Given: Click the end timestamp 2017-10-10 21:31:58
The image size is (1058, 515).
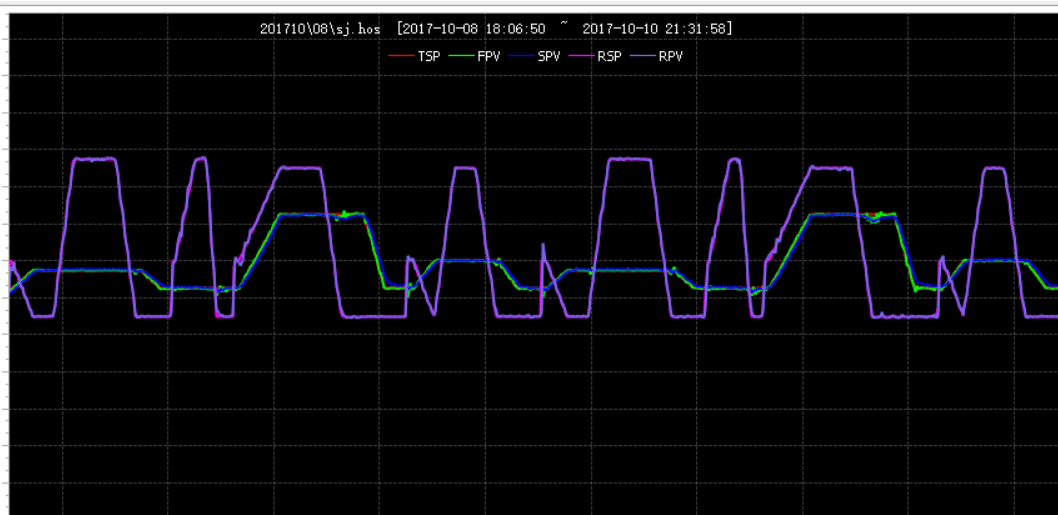Looking at the screenshot, I should click(654, 29).
